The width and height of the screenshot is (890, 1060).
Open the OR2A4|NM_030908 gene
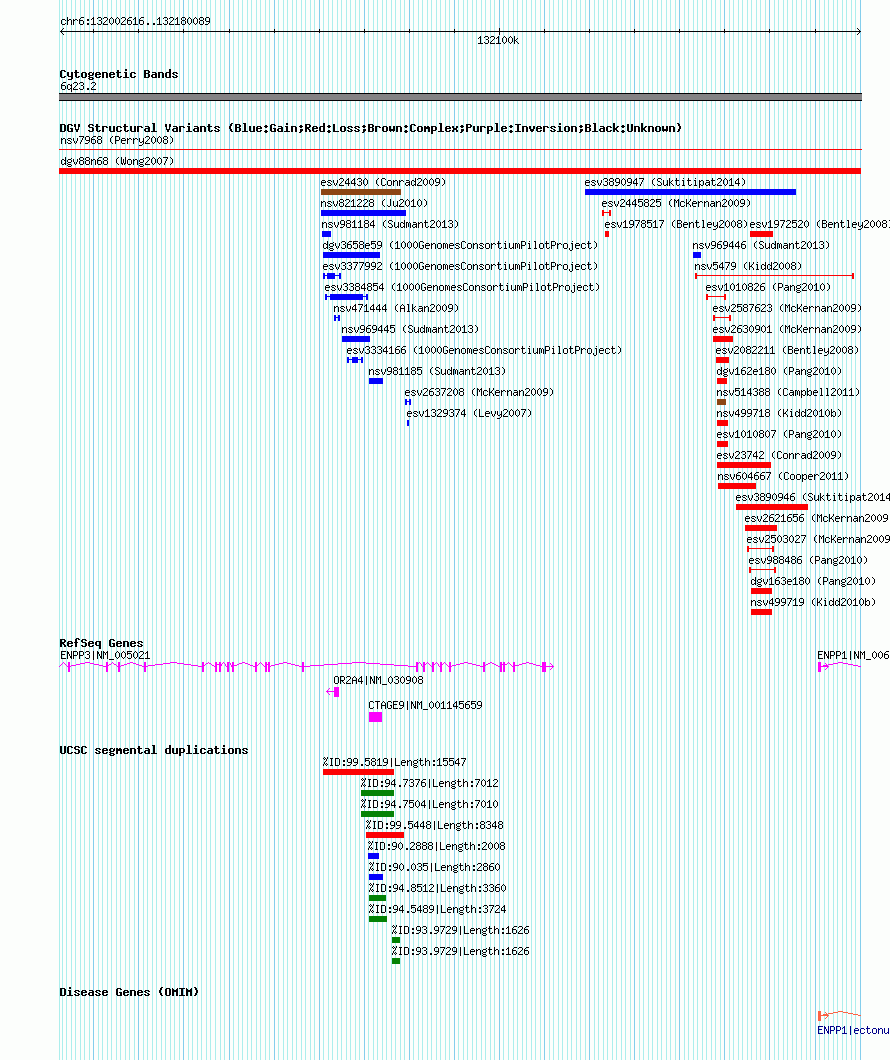coord(378,681)
